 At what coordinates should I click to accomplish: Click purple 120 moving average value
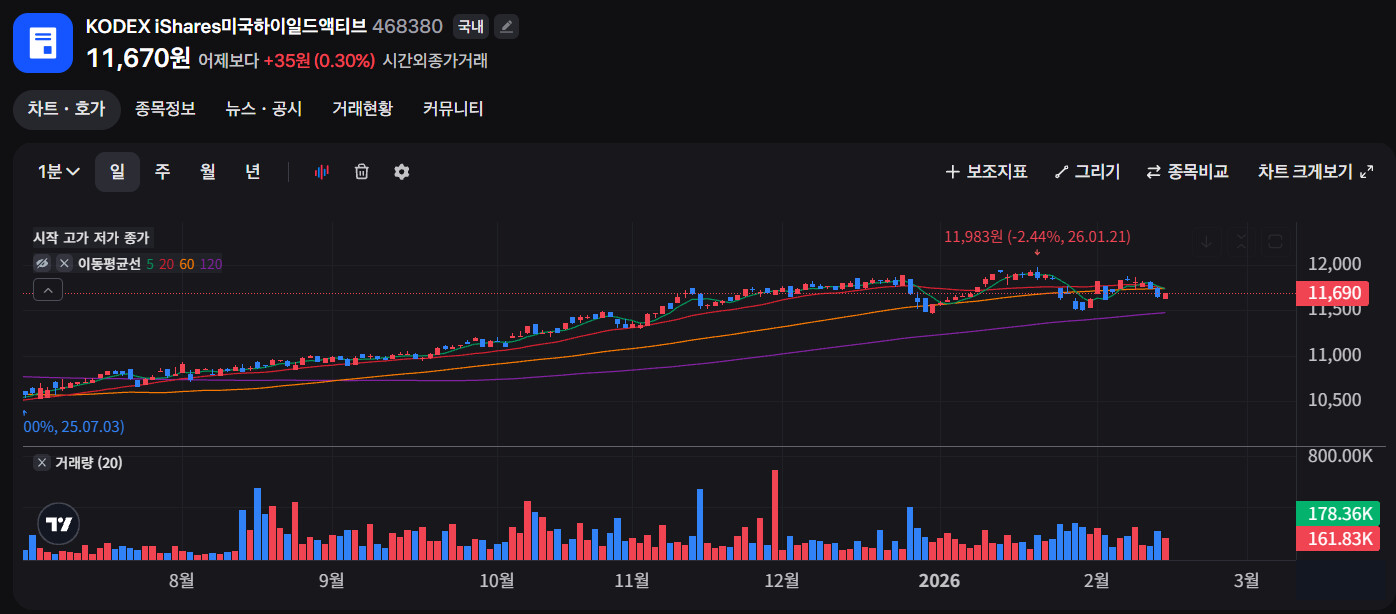coord(211,264)
